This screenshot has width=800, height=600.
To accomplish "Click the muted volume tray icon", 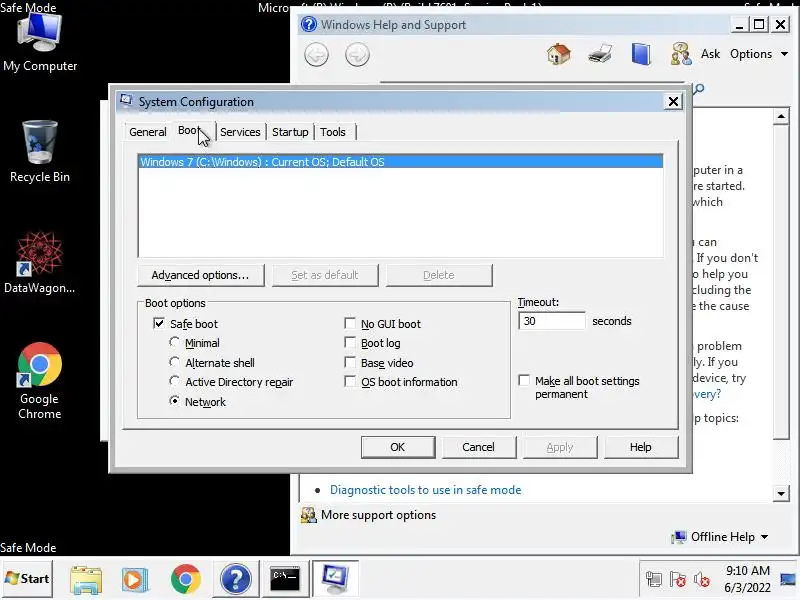I will (x=702, y=580).
